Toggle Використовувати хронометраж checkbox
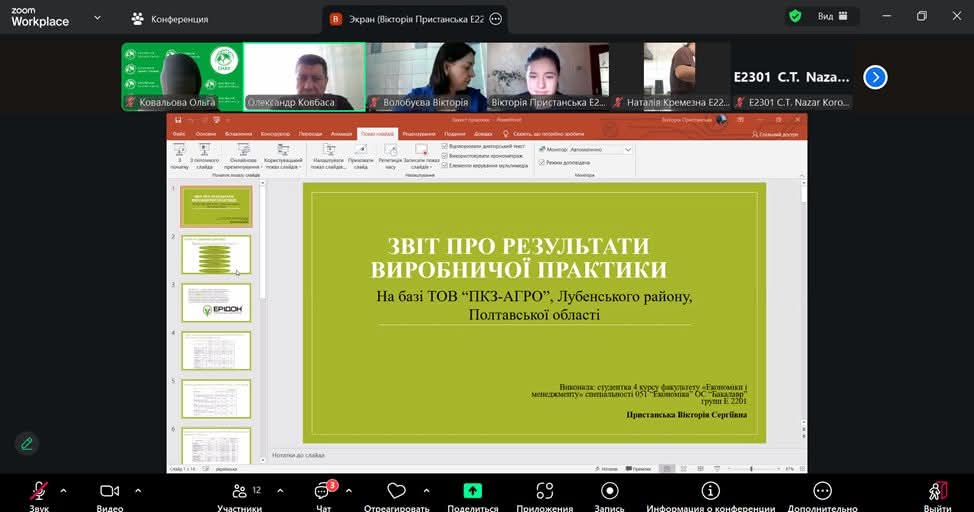The width and height of the screenshot is (974, 512). coord(445,156)
